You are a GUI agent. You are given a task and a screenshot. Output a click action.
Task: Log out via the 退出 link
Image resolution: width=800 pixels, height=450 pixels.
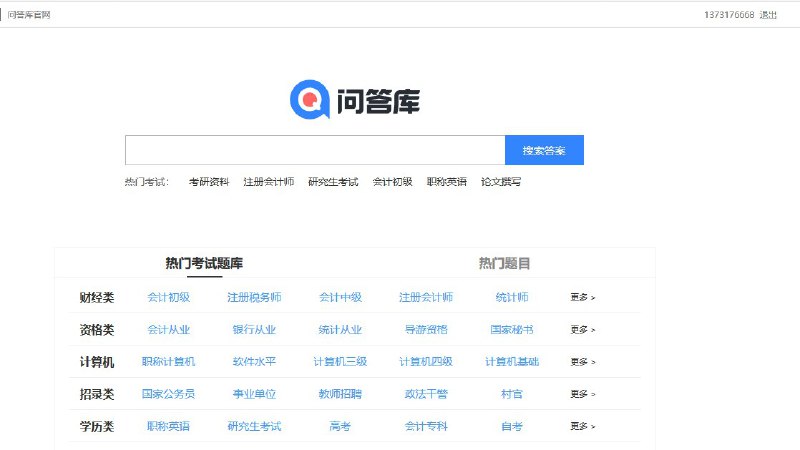pyautogui.click(x=768, y=15)
